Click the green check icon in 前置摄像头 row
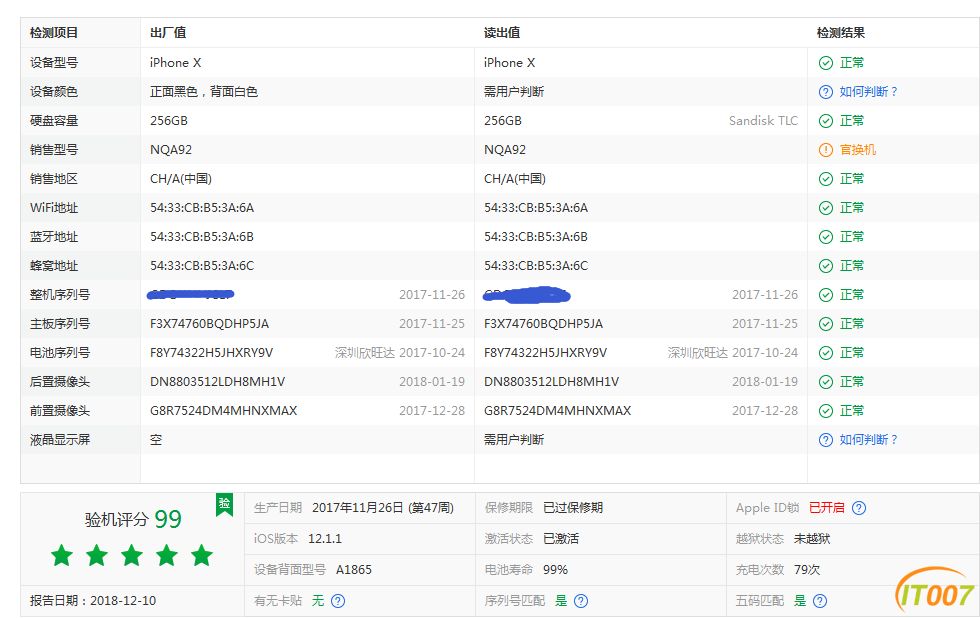Image resolution: width=980 pixels, height=618 pixels. (826, 411)
